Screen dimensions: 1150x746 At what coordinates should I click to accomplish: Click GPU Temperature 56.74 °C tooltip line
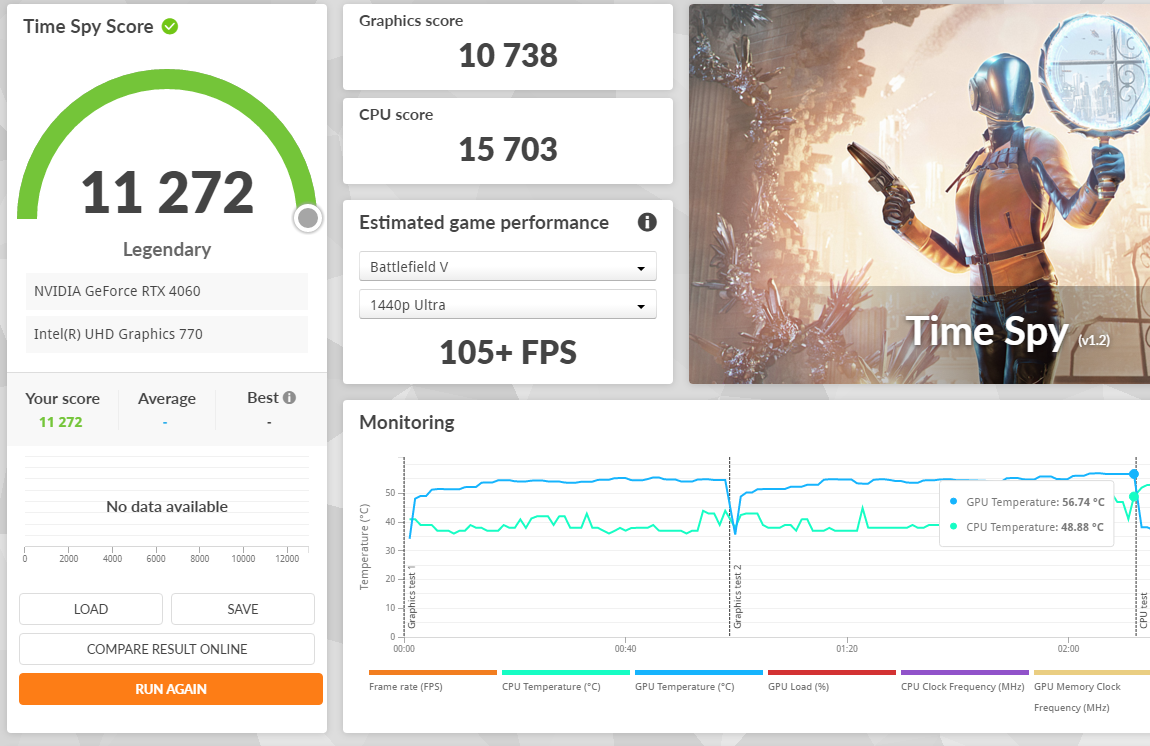coord(1027,502)
